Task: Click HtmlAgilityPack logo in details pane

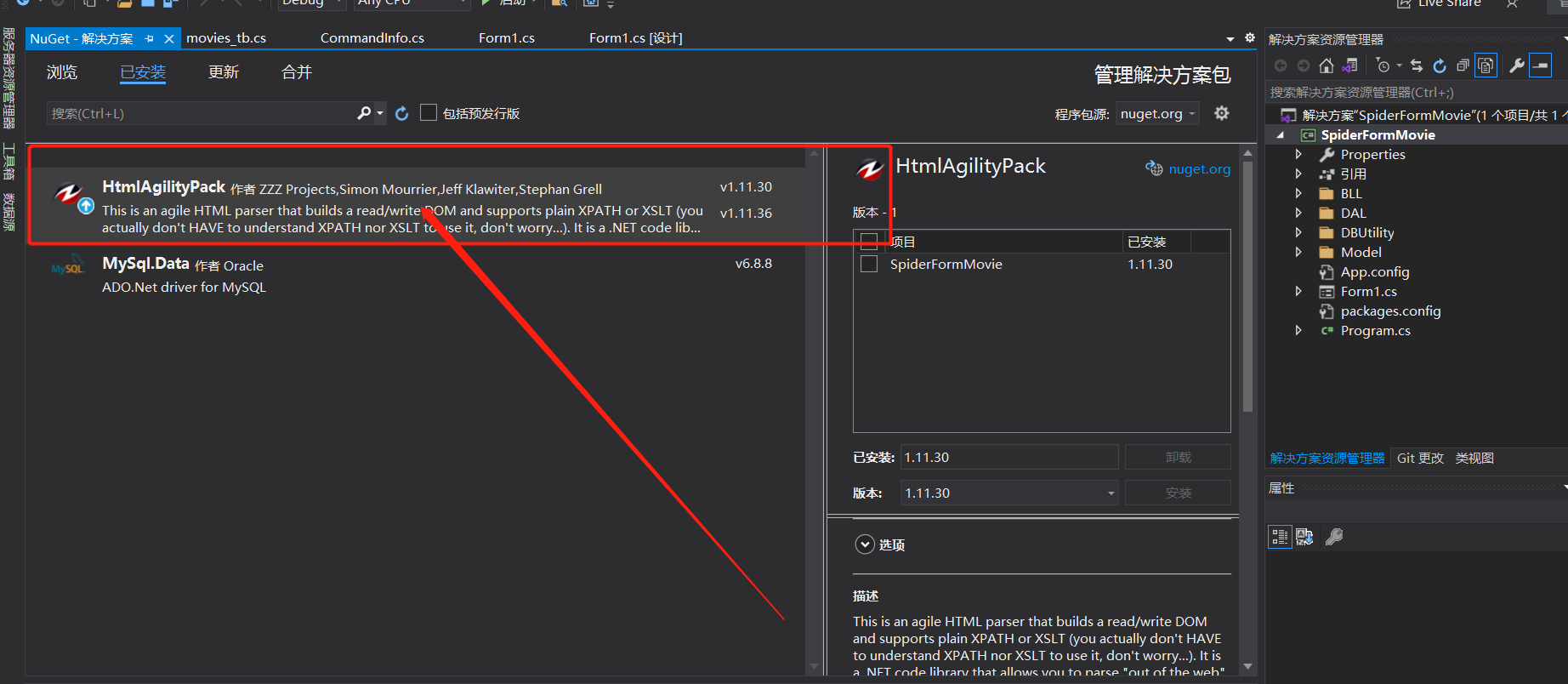Action: pos(870,168)
